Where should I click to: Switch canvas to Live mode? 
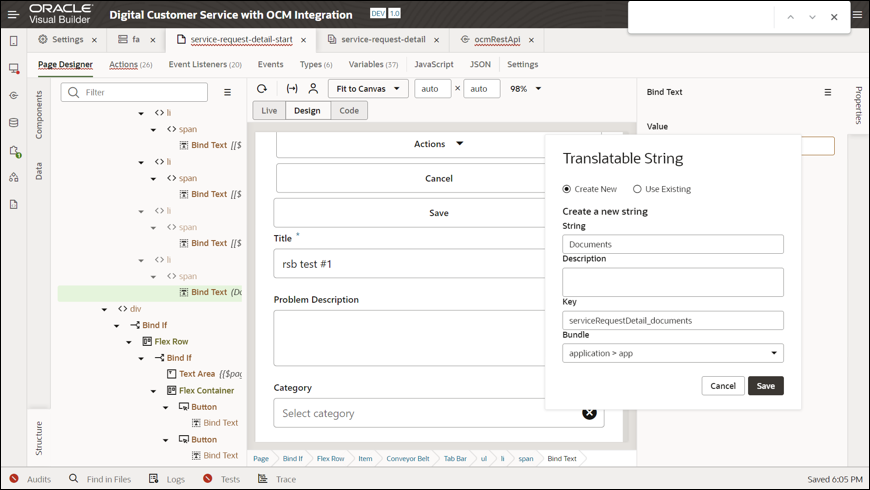coord(269,110)
